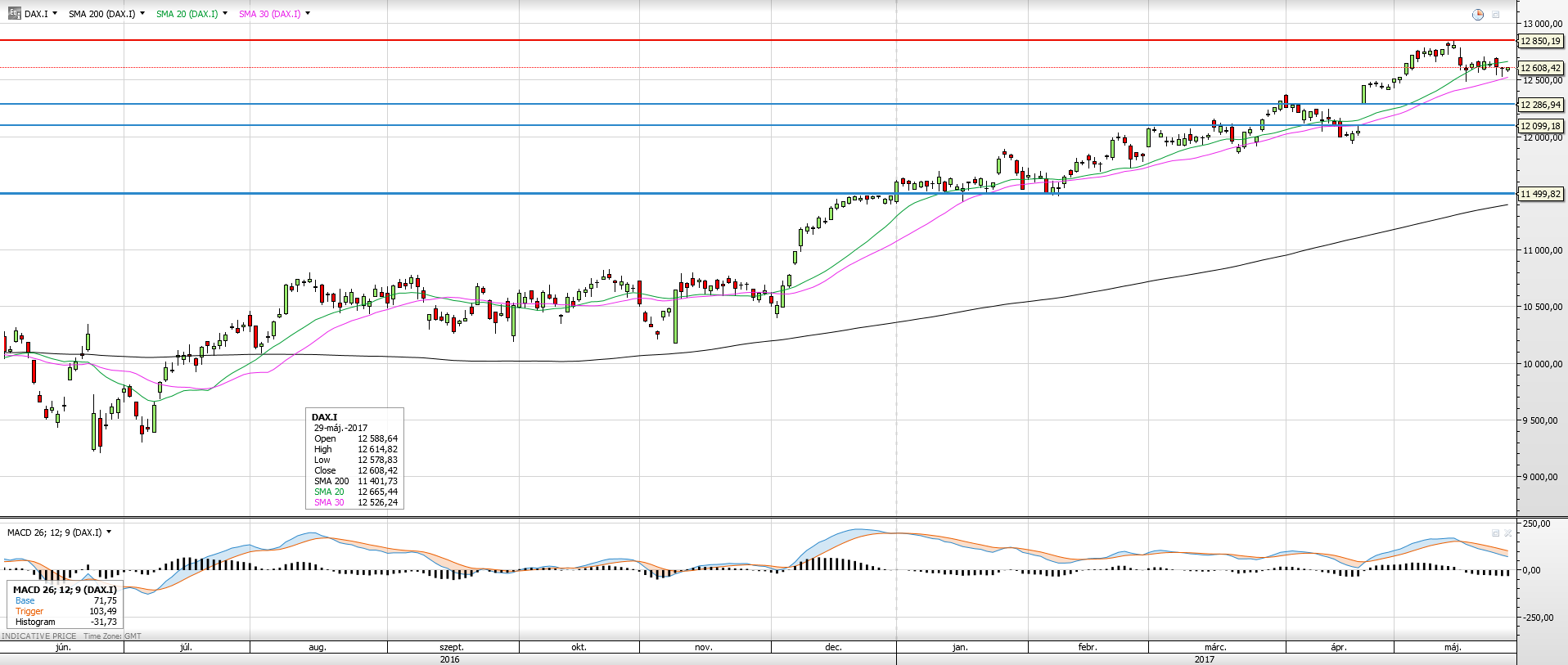Viewport: 1568px width, 665px height.
Task: Click the 2016 year label on time axis
Action: pos(449,659)
